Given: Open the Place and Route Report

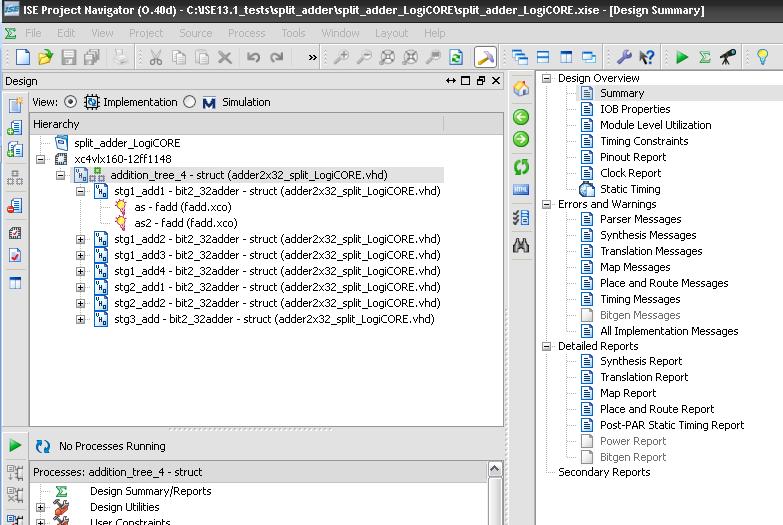Looking at the screenshot, I should [x=657, y=409].
